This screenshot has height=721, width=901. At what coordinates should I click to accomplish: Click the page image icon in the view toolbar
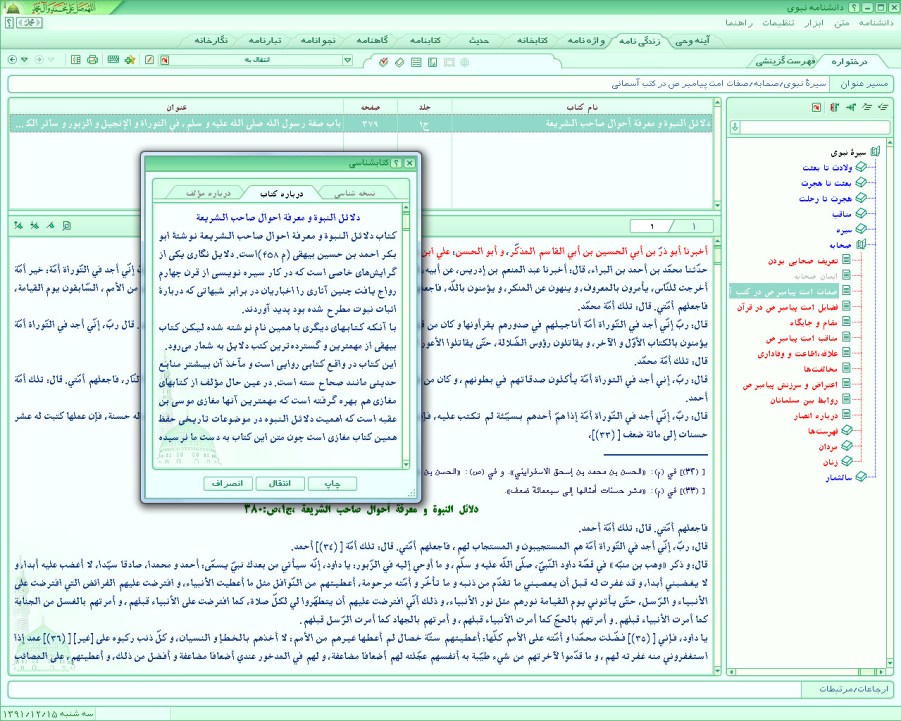433,62
